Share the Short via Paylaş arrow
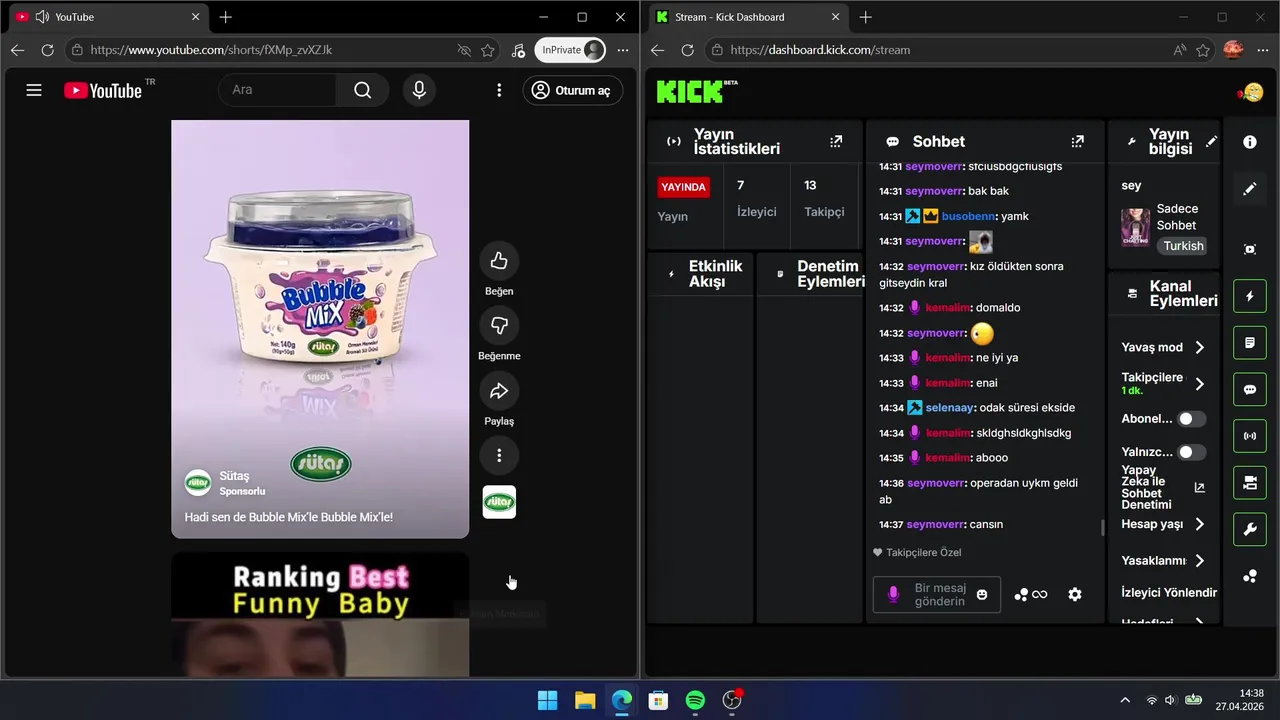The width and height of the screenshot is (1280, 720). point(499,391)
